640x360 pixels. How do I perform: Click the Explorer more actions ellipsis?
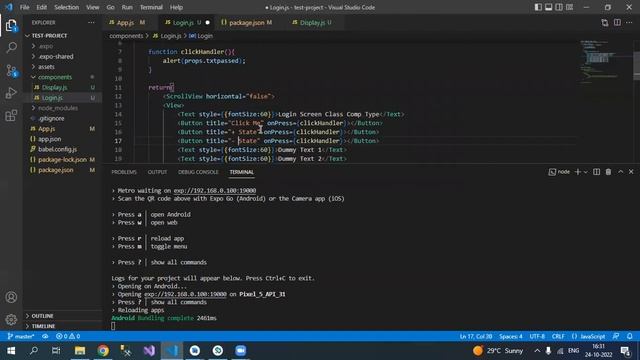91,22
